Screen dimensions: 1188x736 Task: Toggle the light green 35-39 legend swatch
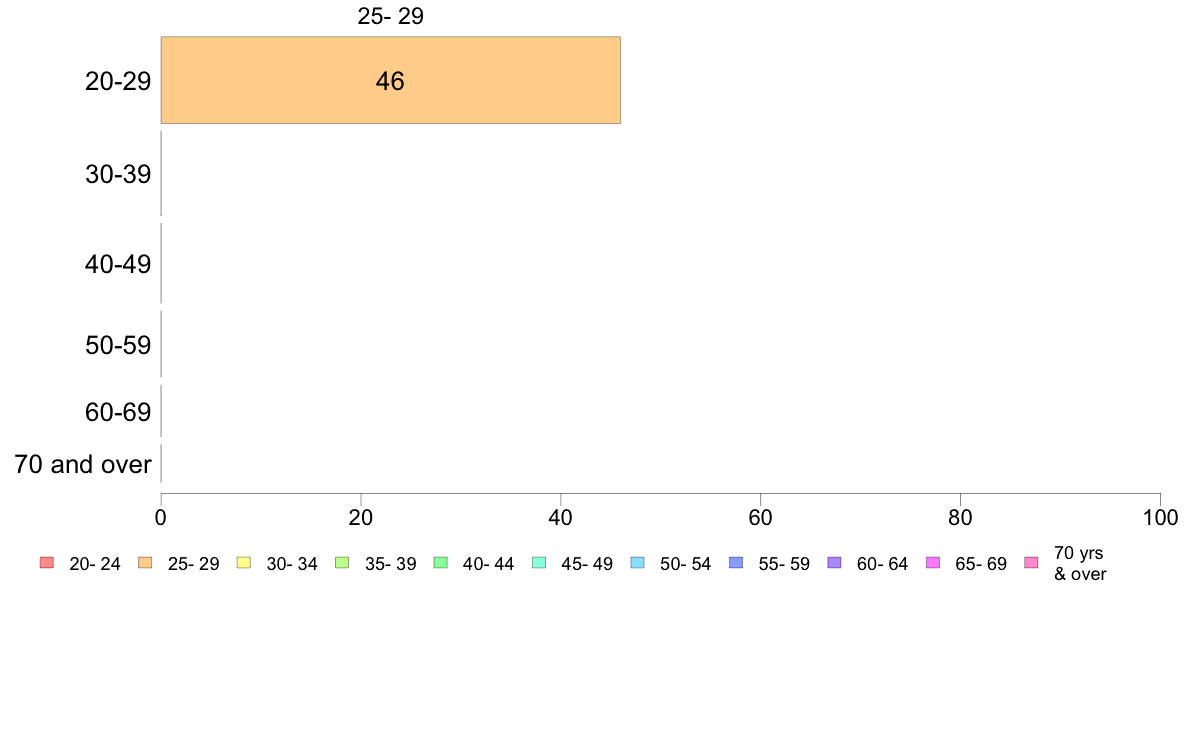pos(342,562)
